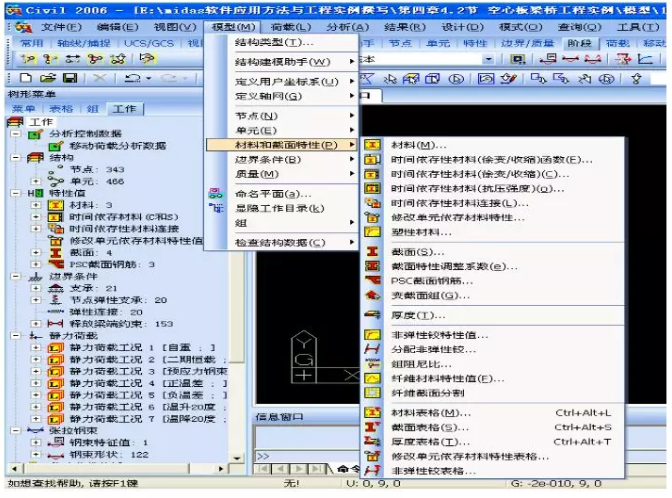This screenshot has height=498, width=672.
Task: Select 静力荷载工况 4 [正温差] item
Action: (148, 383)
